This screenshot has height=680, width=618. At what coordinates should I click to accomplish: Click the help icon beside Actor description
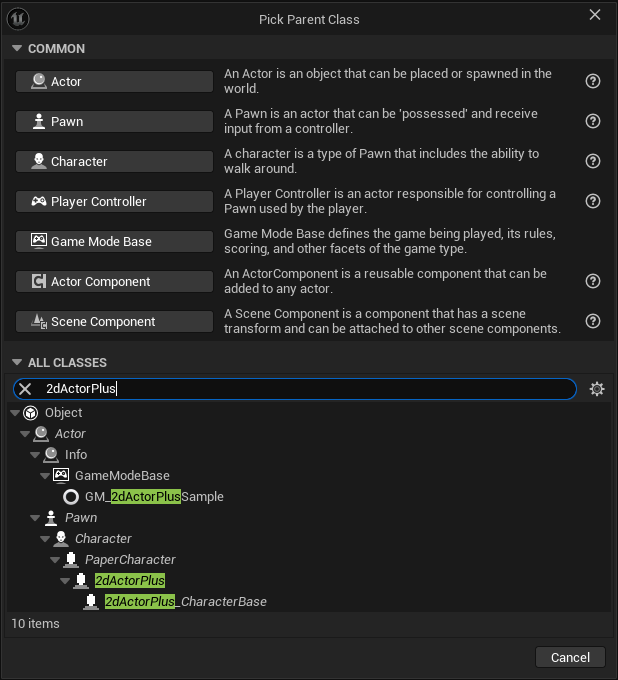pos(593,81)
